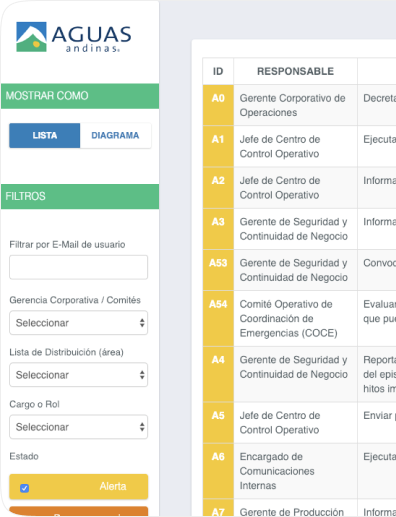
Task: Click the Cargo o Rol label
Action: (34, 404)
